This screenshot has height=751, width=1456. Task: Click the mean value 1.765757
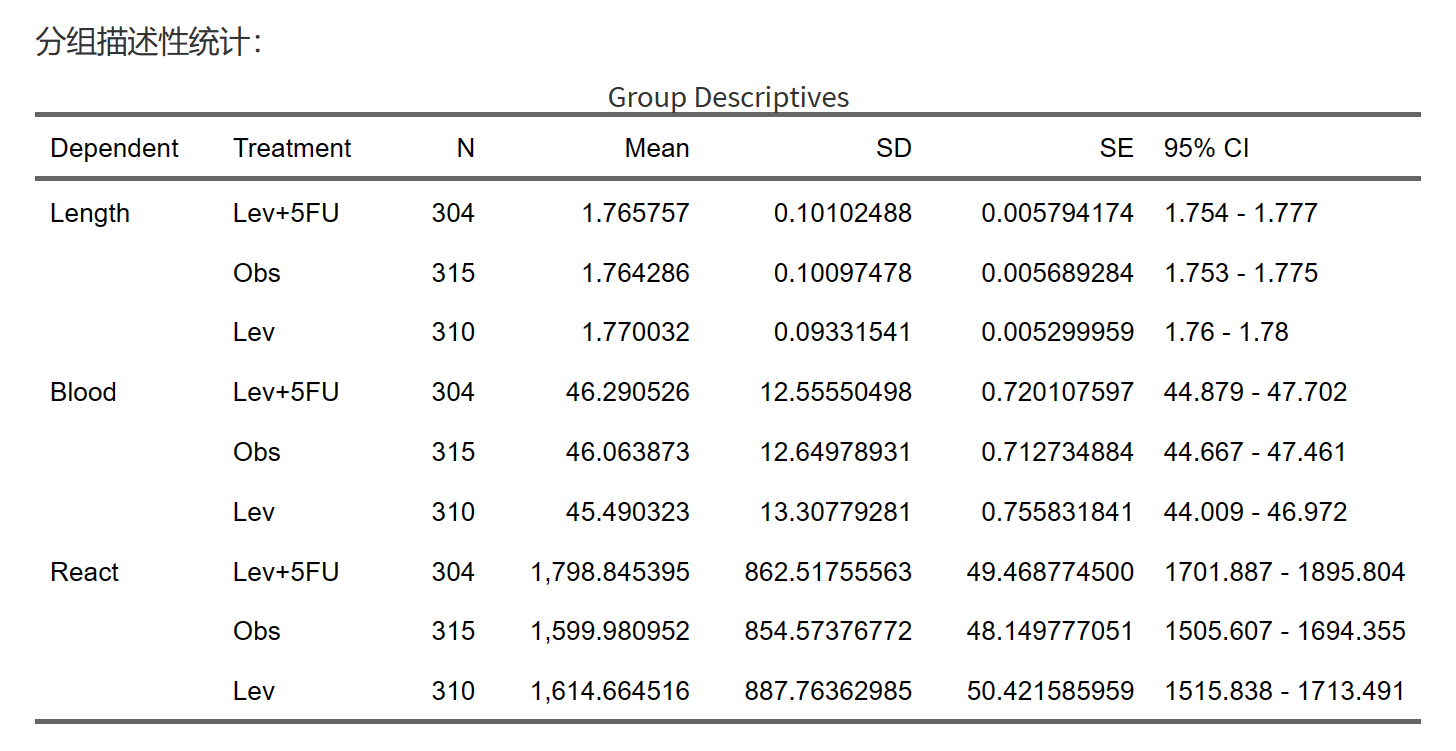pyautogui.click(x=636, y=213)
